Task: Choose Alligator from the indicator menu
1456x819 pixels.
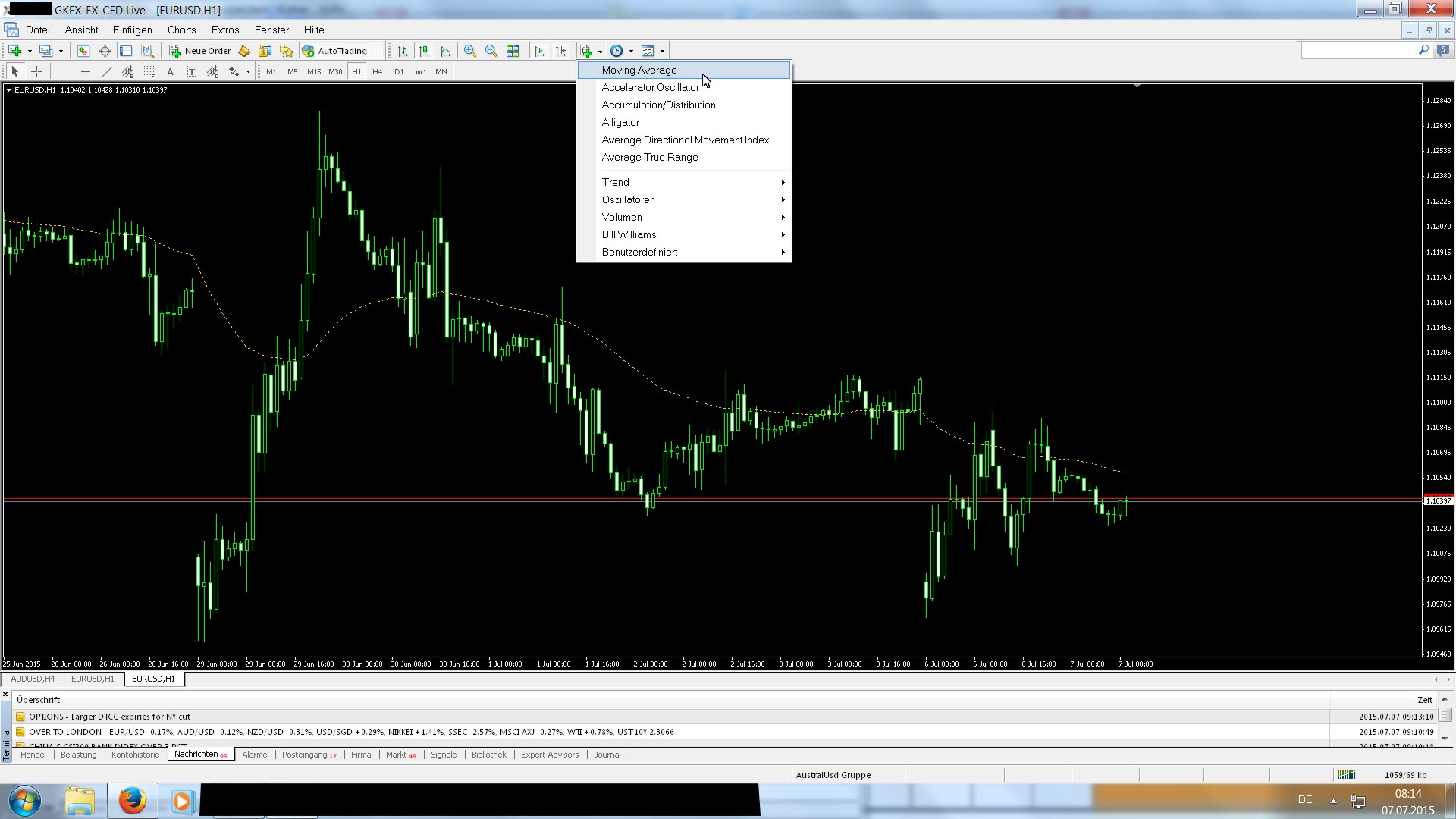Action: pos(620,122)
